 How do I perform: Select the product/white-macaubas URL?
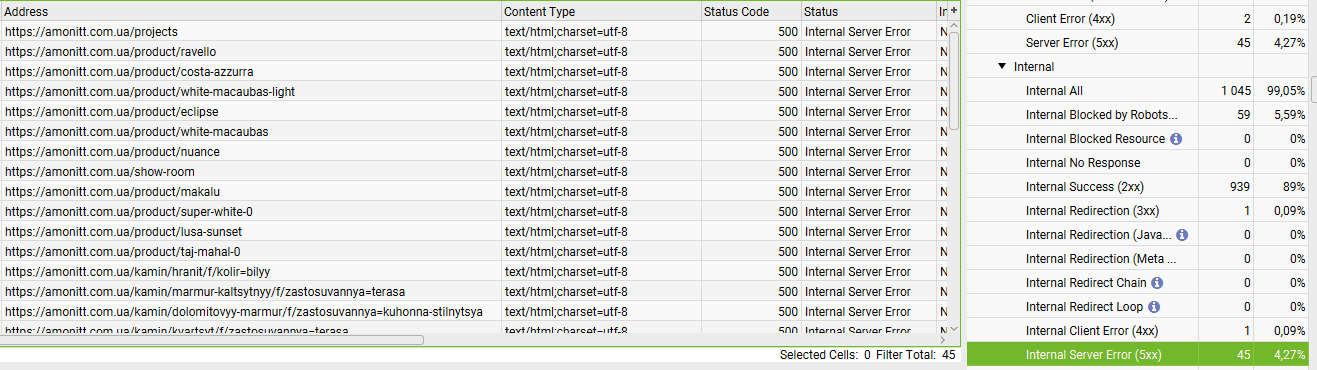(x=473, y=132)
